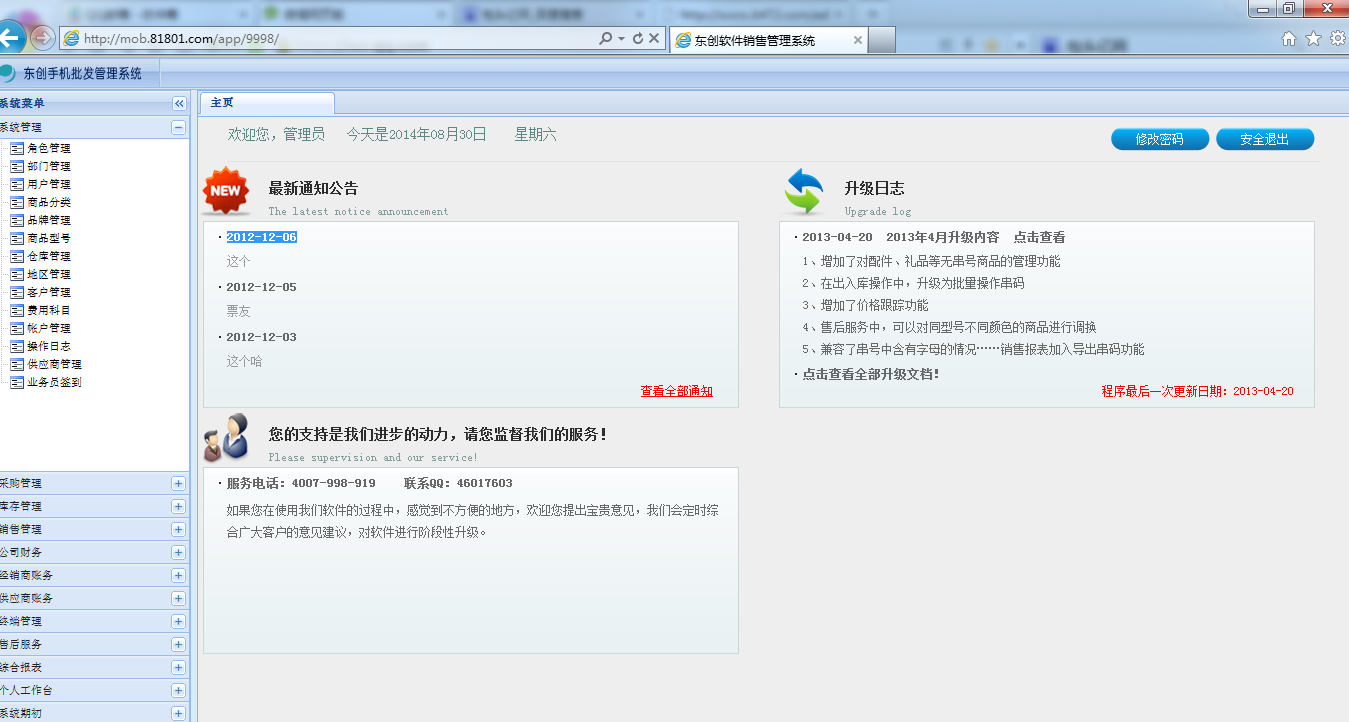Click the customer service people icon

coord(226,437)
